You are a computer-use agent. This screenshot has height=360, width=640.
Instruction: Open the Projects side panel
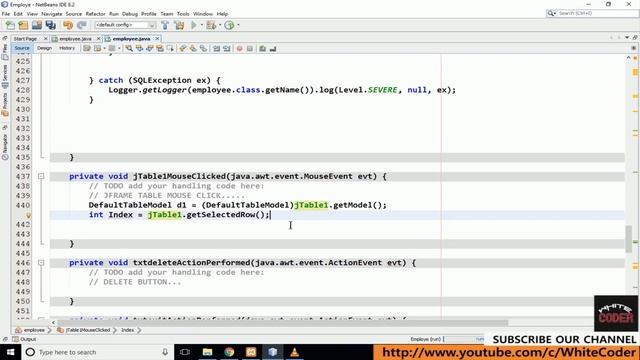tap(5, 104)
